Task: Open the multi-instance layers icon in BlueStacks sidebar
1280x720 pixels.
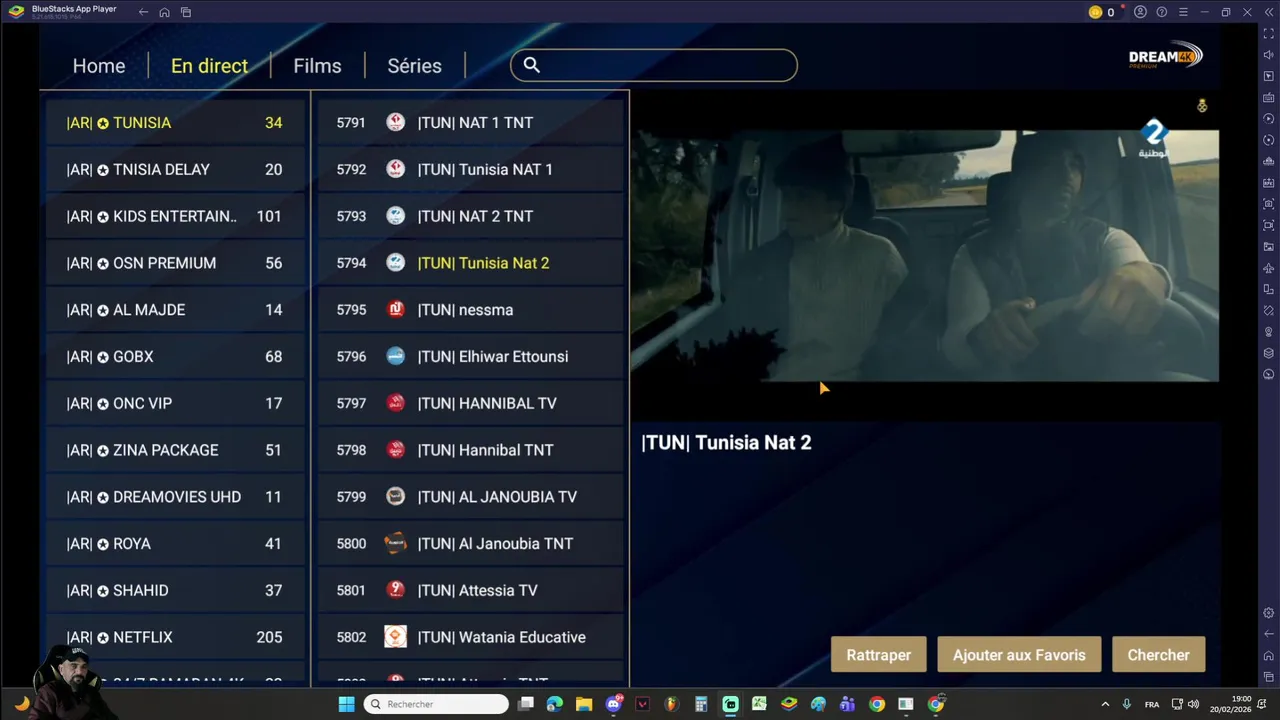Action: tap(1269, 353)
